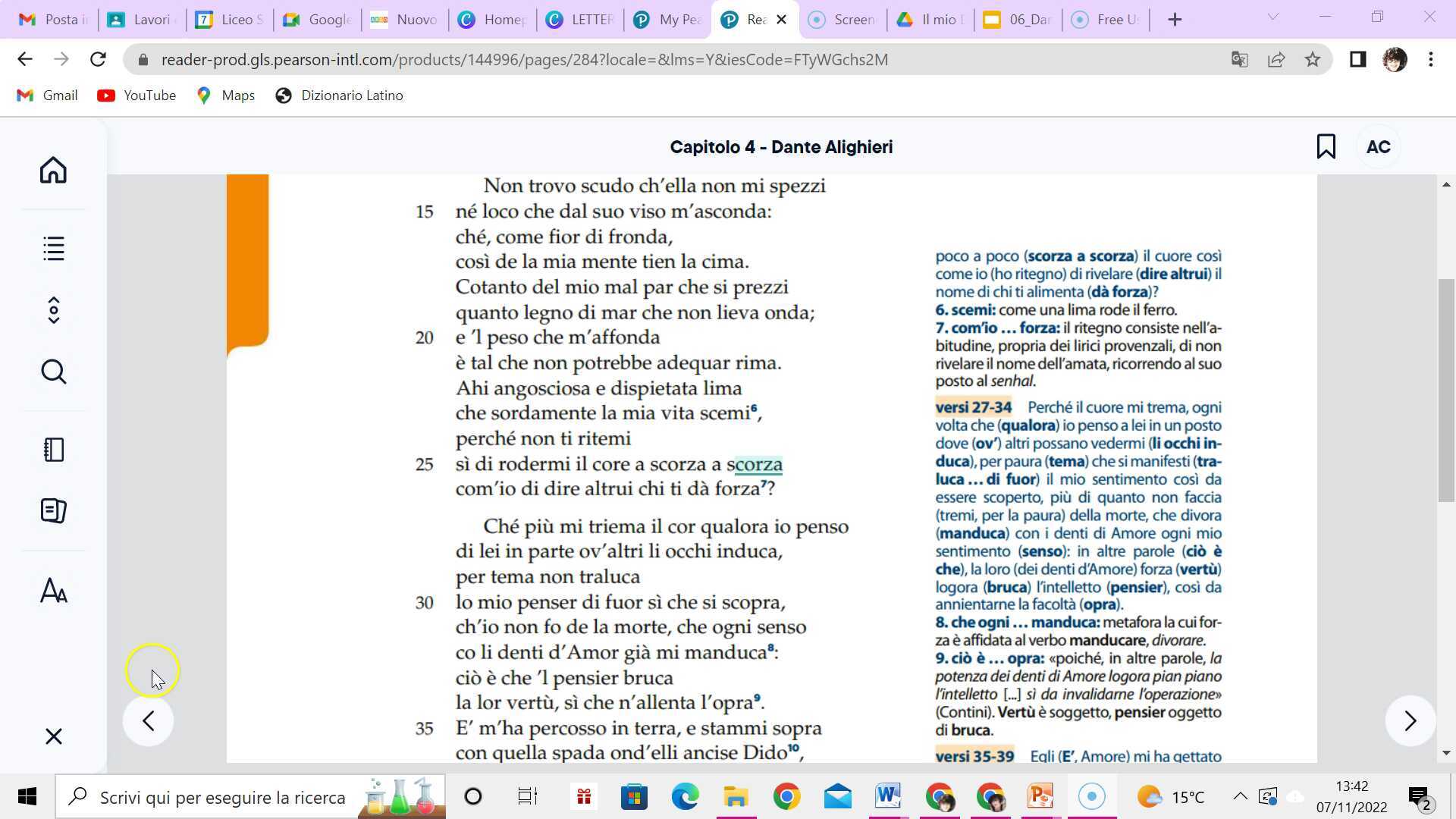This screenshot has width=1456, height=819.
Task: Switch to the LETTER tab
Action: [581, 20]
